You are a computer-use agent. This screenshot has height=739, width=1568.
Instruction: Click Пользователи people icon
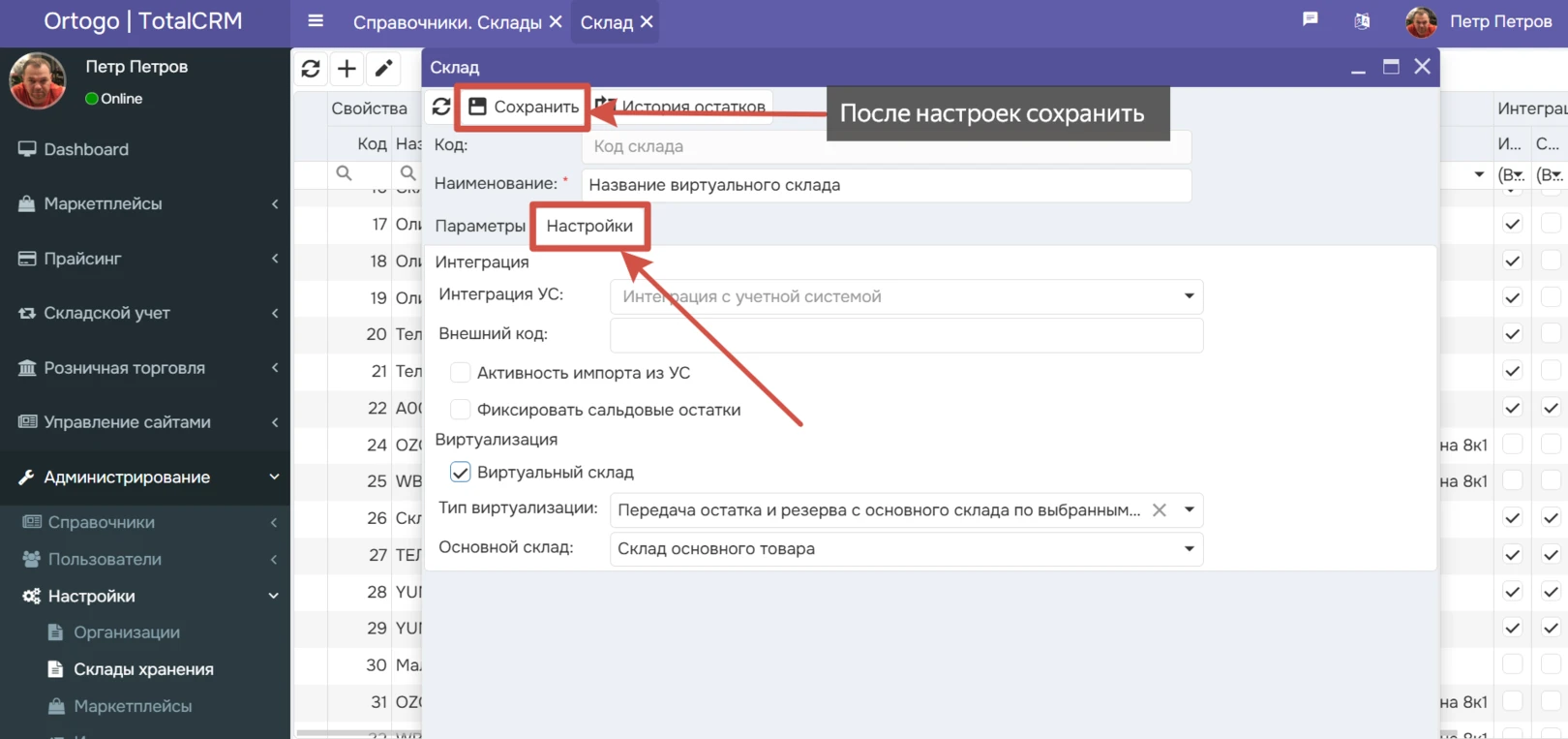pyautogui.click(x=32, y=559)
